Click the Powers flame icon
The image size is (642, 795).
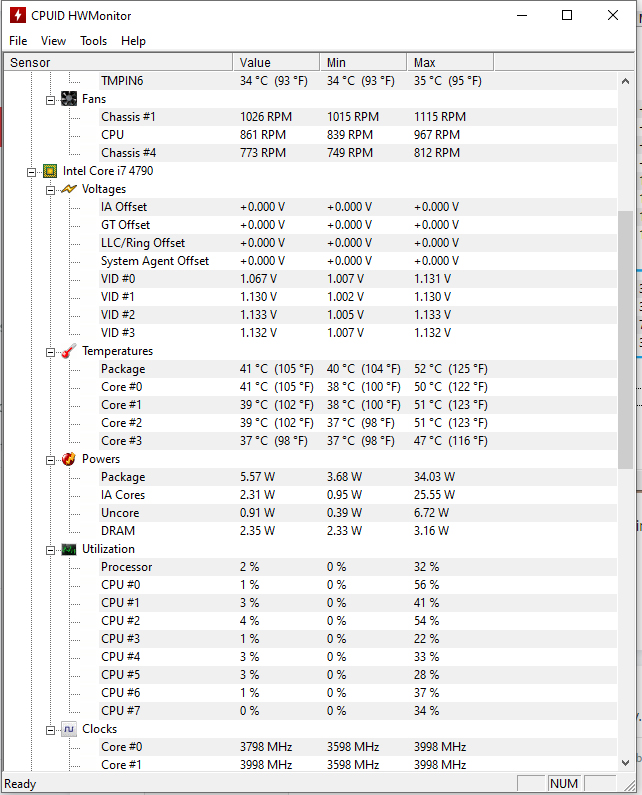coord(69,459)
